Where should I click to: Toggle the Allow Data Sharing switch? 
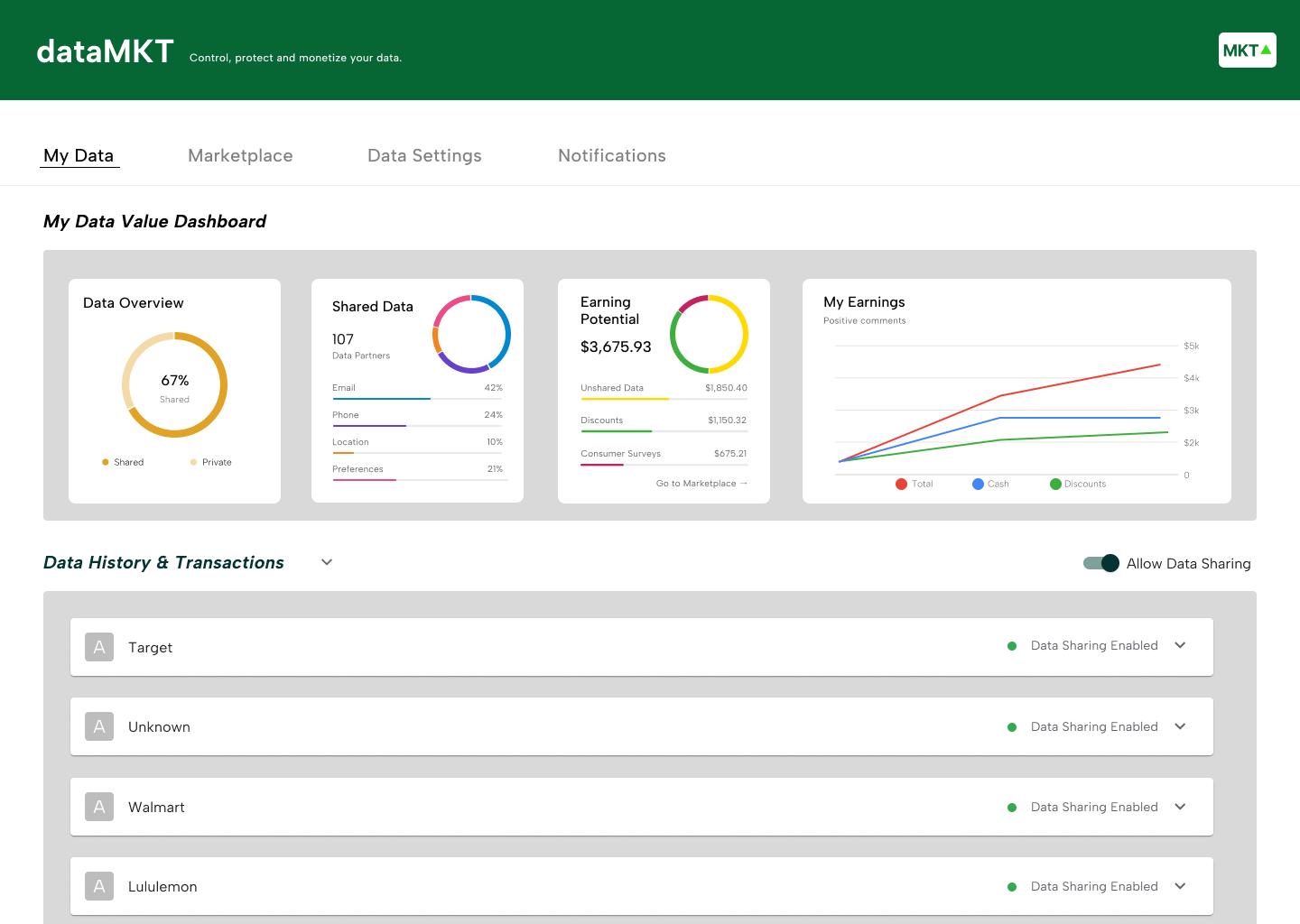point(1101,563)
